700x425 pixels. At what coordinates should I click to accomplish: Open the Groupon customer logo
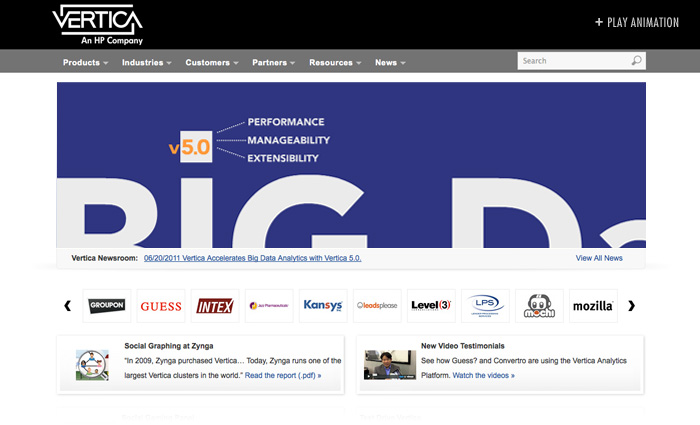(x=106, y=306)
